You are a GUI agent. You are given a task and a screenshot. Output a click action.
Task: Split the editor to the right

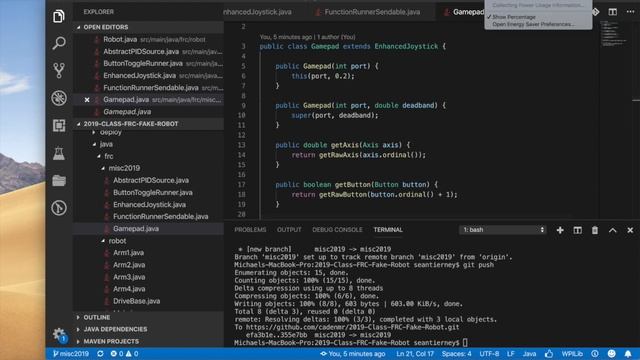(x=613, y=12)
